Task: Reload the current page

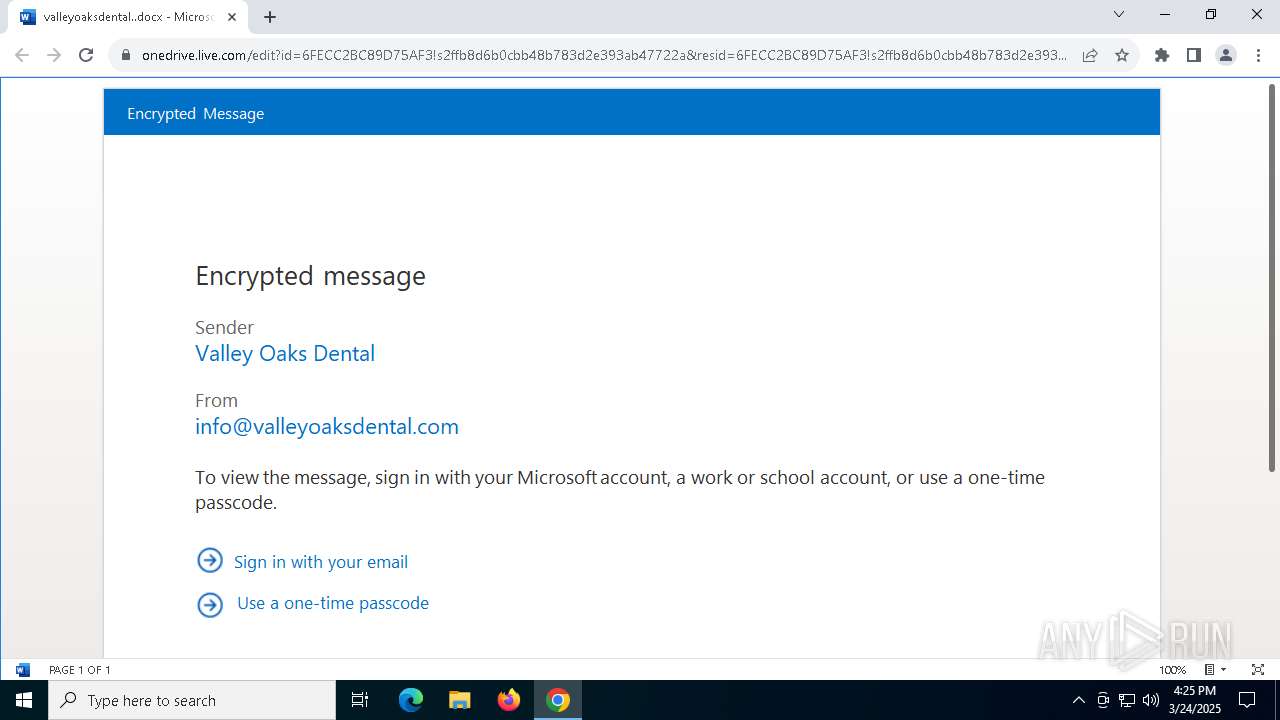Action: click(86, 55)
